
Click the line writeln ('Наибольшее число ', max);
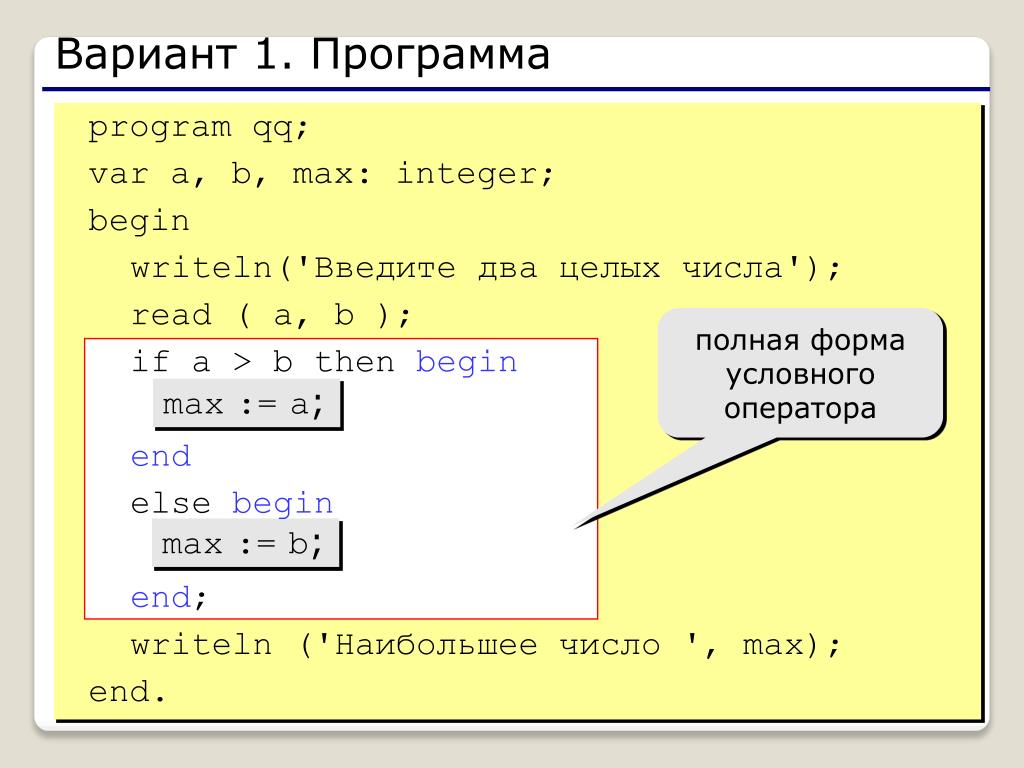(485, 645)
